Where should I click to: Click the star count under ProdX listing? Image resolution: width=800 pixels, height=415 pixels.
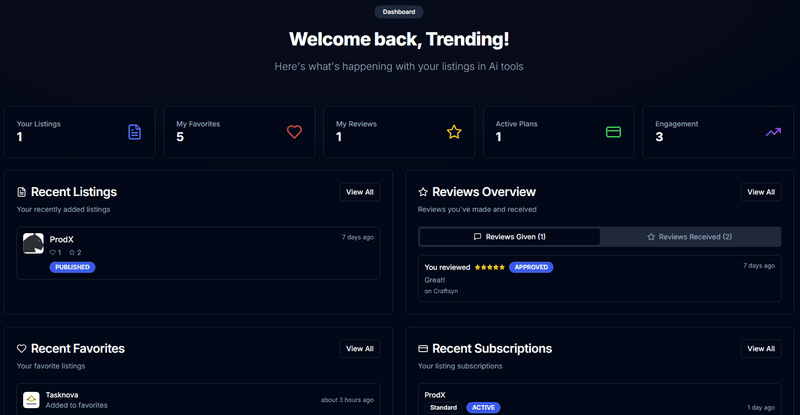click(x=75, y=253)
